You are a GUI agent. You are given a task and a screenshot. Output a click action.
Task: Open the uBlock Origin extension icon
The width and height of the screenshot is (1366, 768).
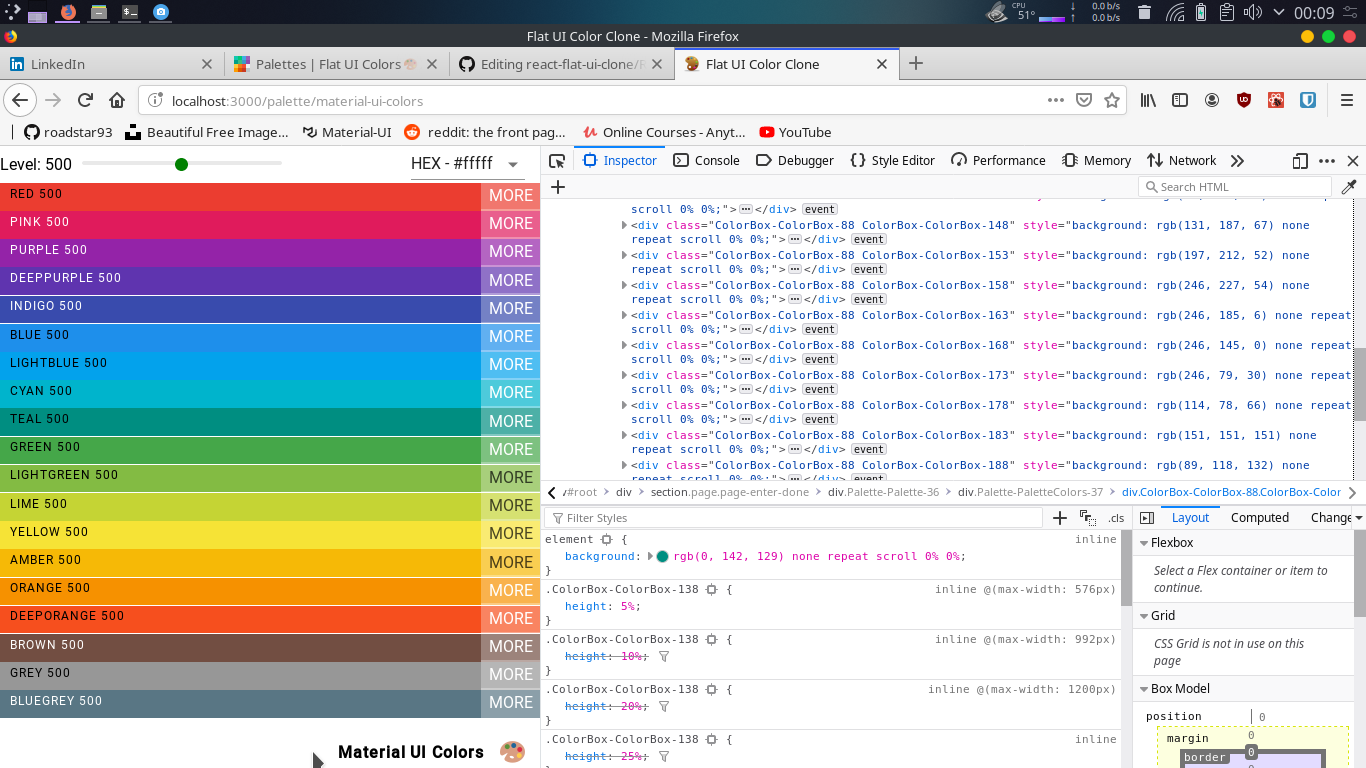click(x=1244, y=101)
